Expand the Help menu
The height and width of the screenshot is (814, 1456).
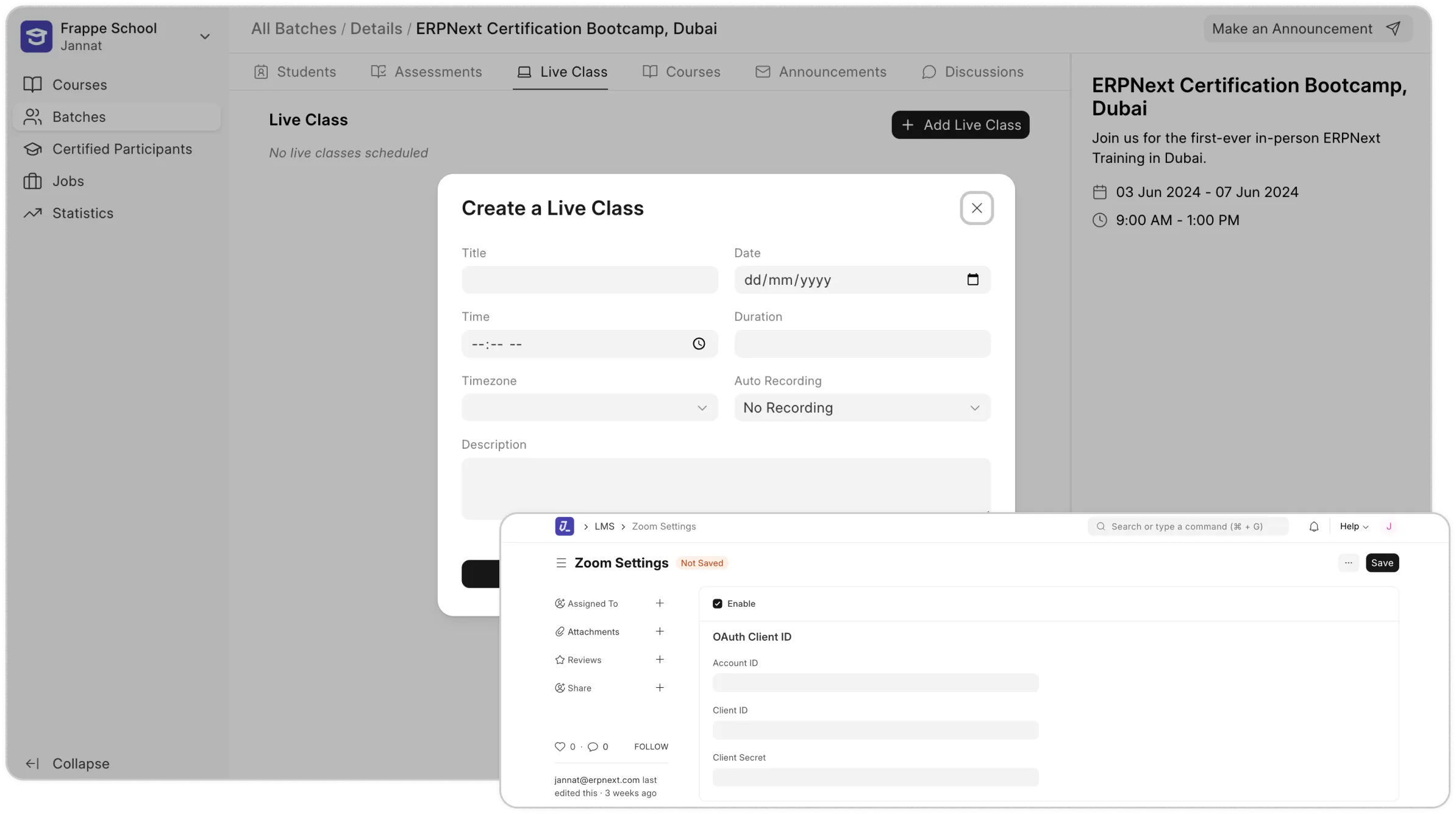[x=1354, y=527]
